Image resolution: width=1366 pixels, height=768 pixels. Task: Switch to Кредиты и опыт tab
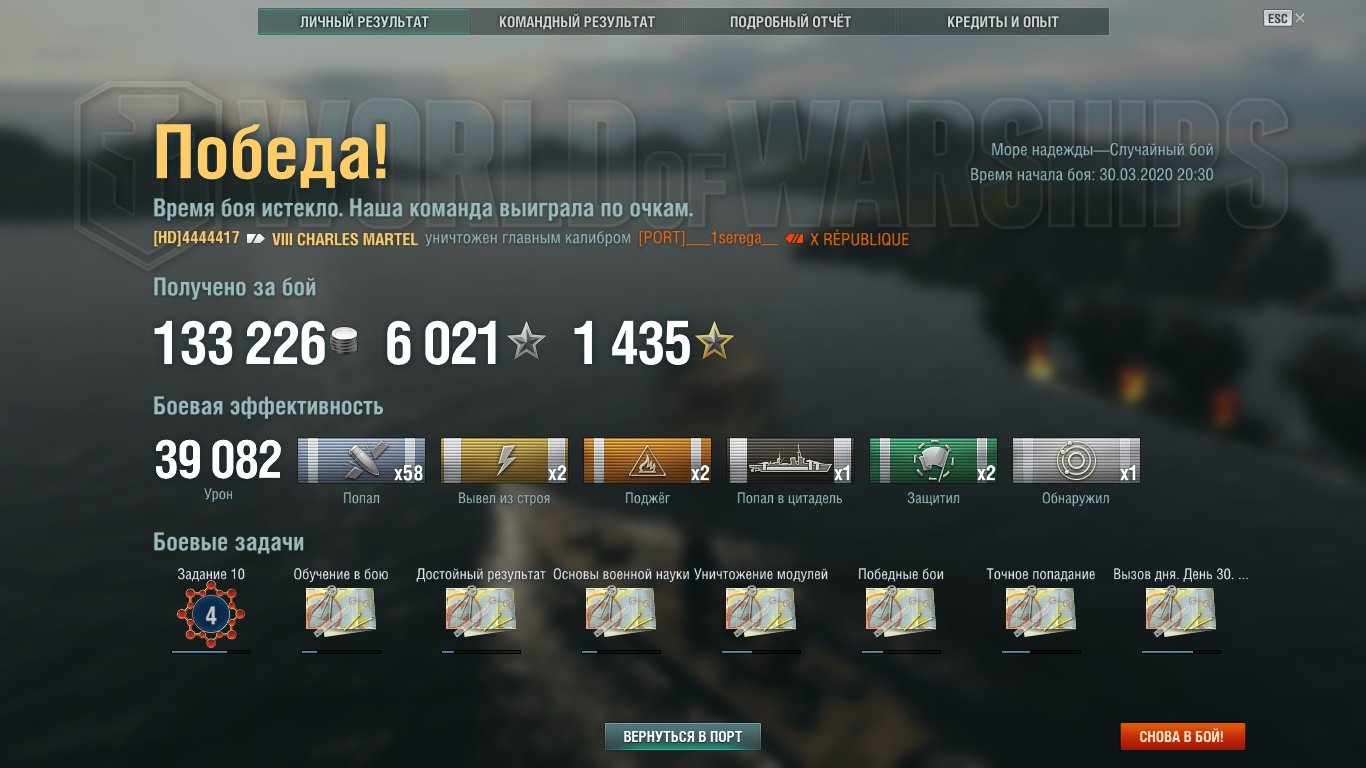click(x=1003, y=22)
